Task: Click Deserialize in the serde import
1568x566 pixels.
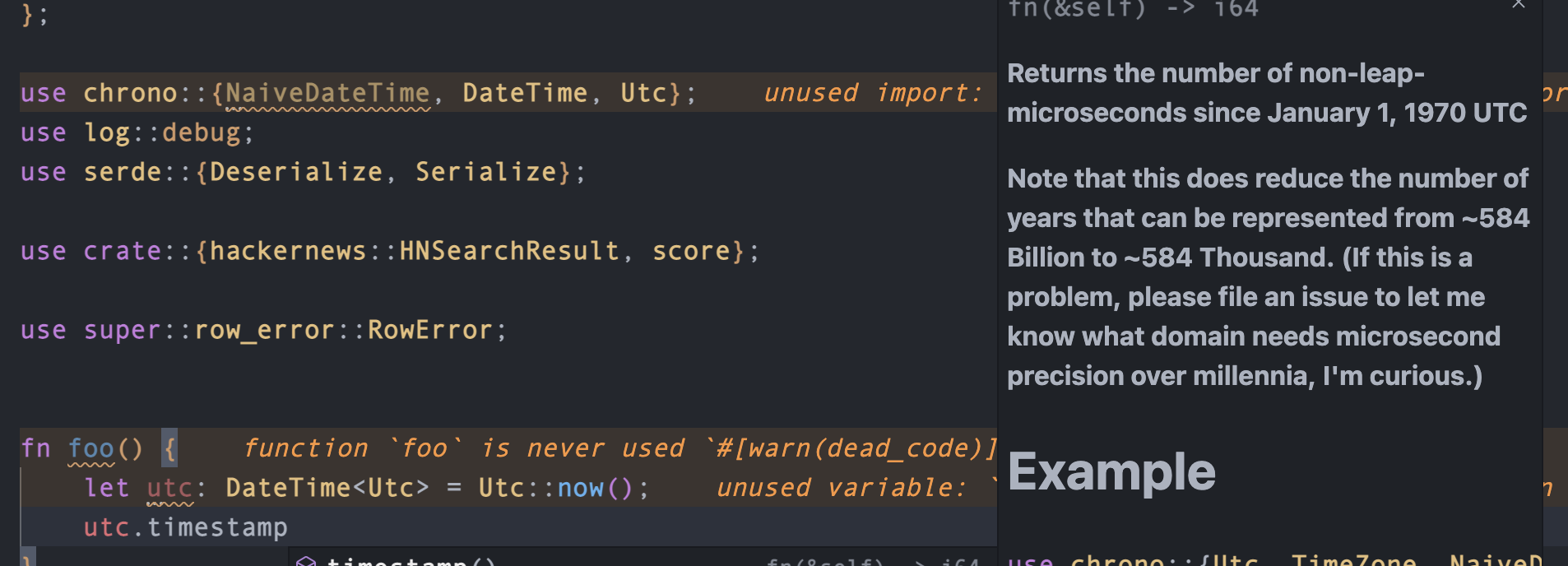Action: coord(296,172)
